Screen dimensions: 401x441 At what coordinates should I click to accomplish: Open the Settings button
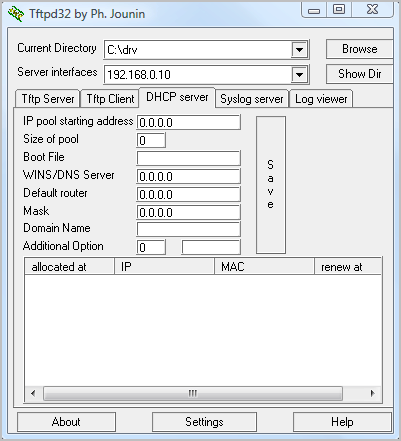click(x=204, y=422)
